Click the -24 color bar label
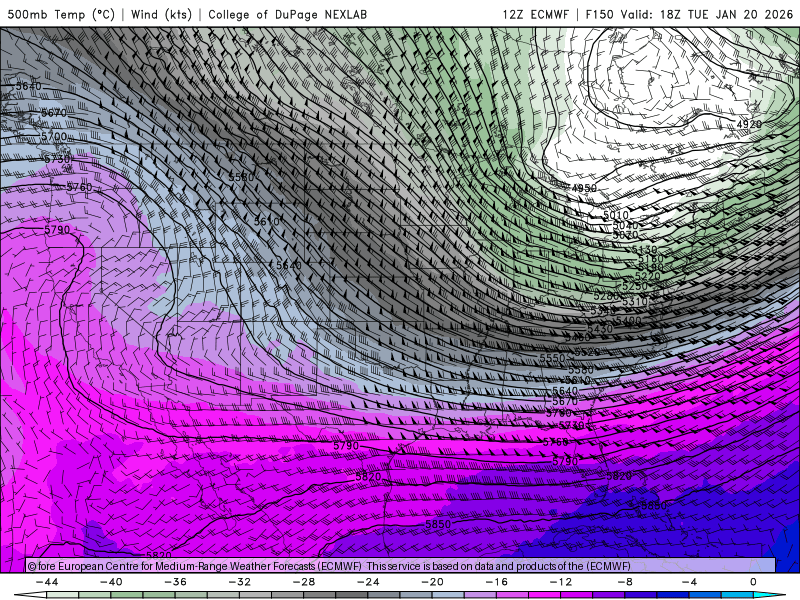This screenshot has height=600, width=800. pyautogui.click(x=368, y=582)
